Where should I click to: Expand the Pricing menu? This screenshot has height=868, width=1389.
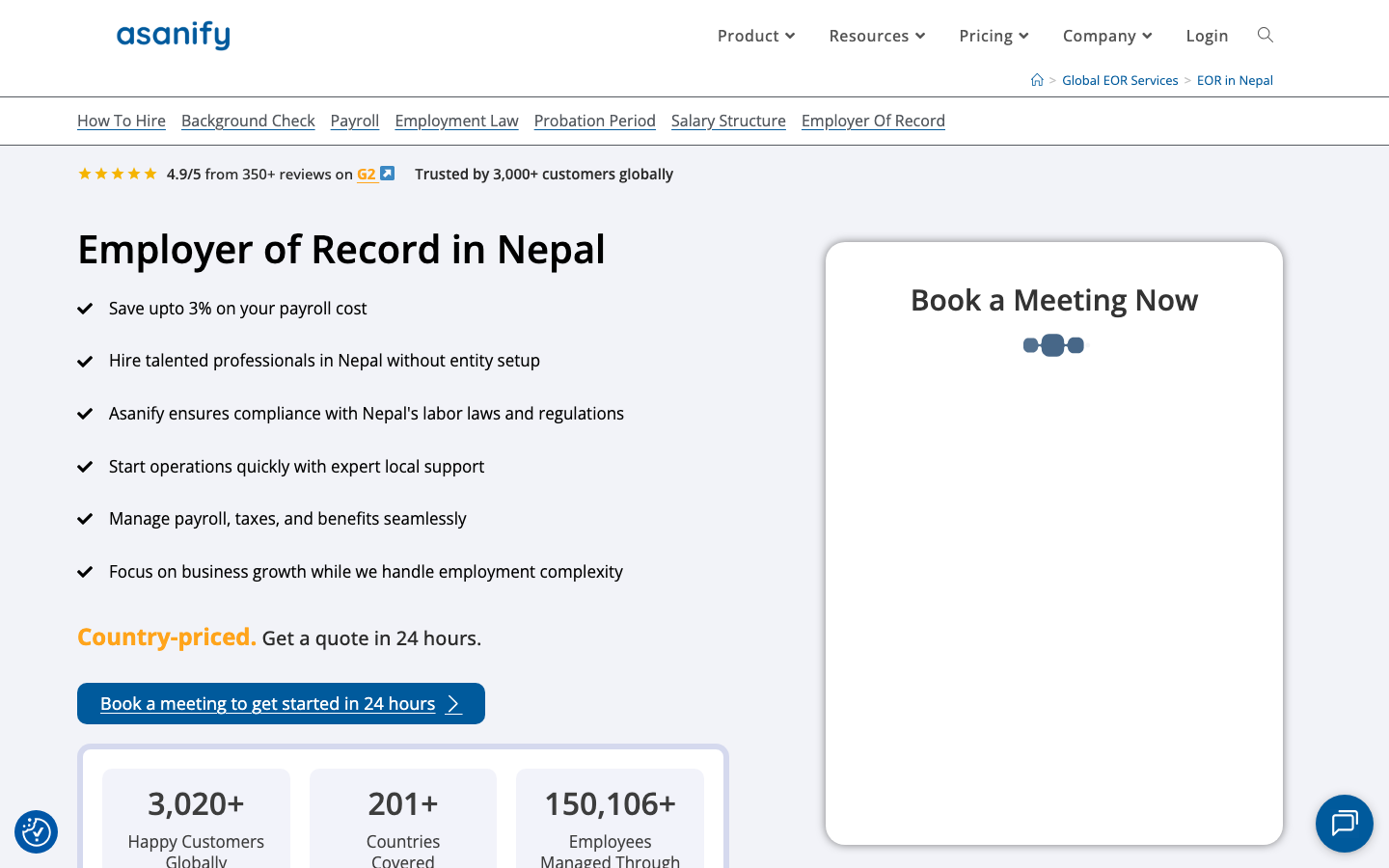click(x=994, y=36)
